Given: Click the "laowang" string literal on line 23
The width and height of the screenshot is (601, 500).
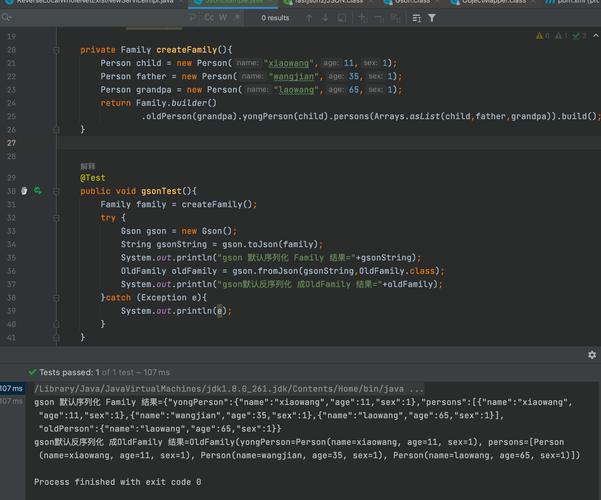Looking at the screenshot, I should coord(296,90).
